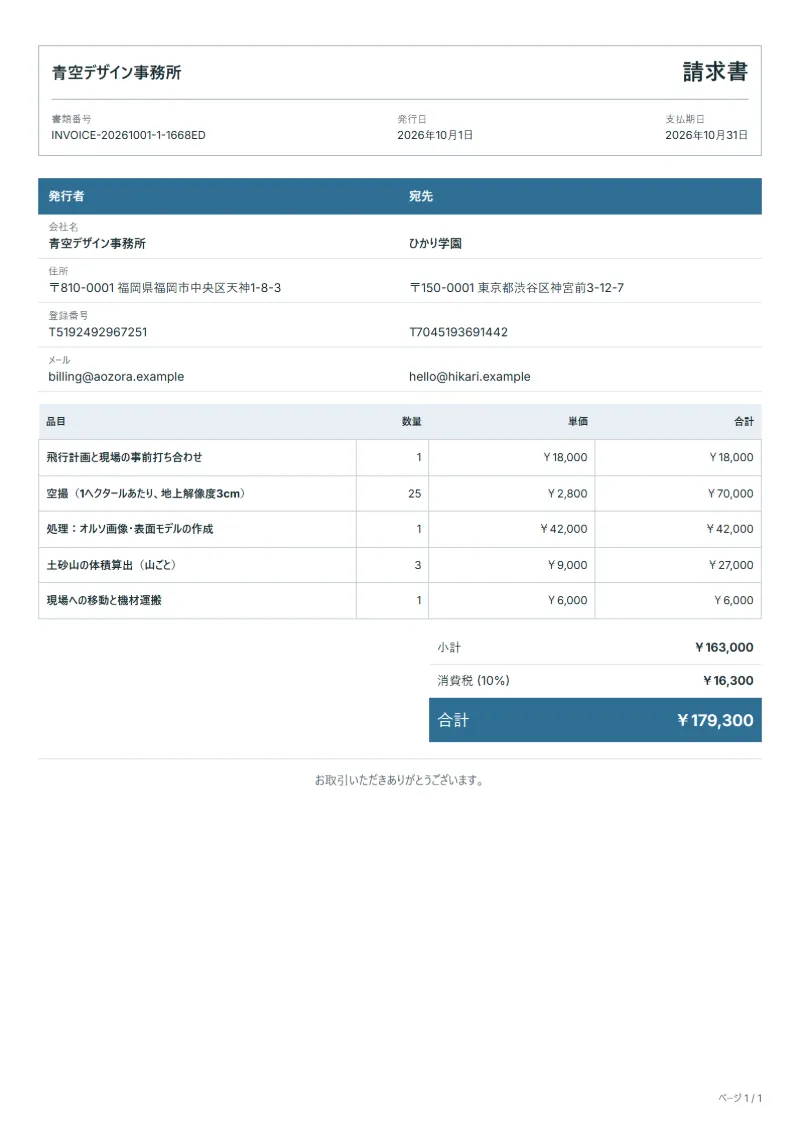Viewport: 800px width, 1131px height.
Task: Click item 空撮（1ヘクタールあたり、地上解像度3cm）
Action: click(x=146, y=493)
